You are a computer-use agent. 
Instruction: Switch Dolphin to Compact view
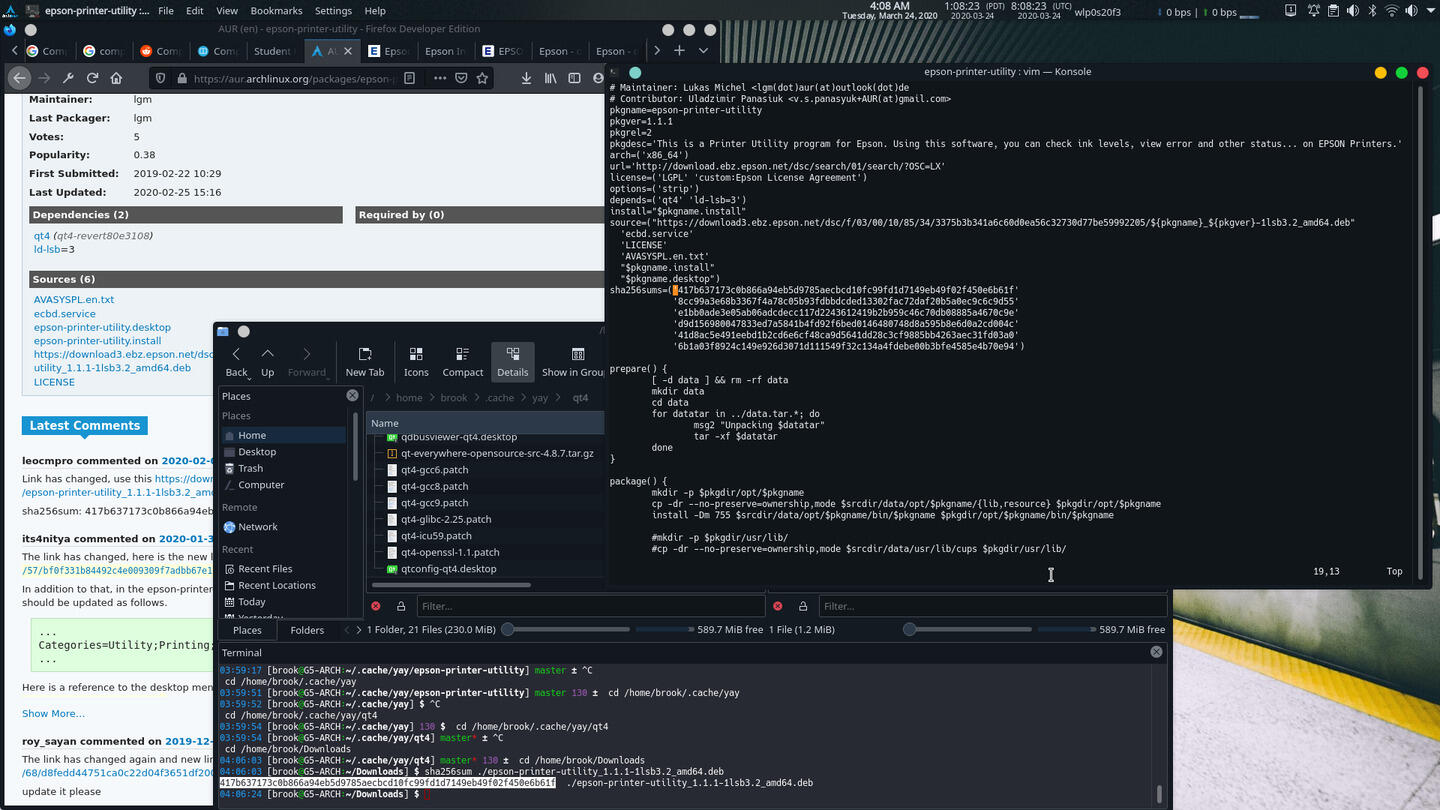[463, 362]
